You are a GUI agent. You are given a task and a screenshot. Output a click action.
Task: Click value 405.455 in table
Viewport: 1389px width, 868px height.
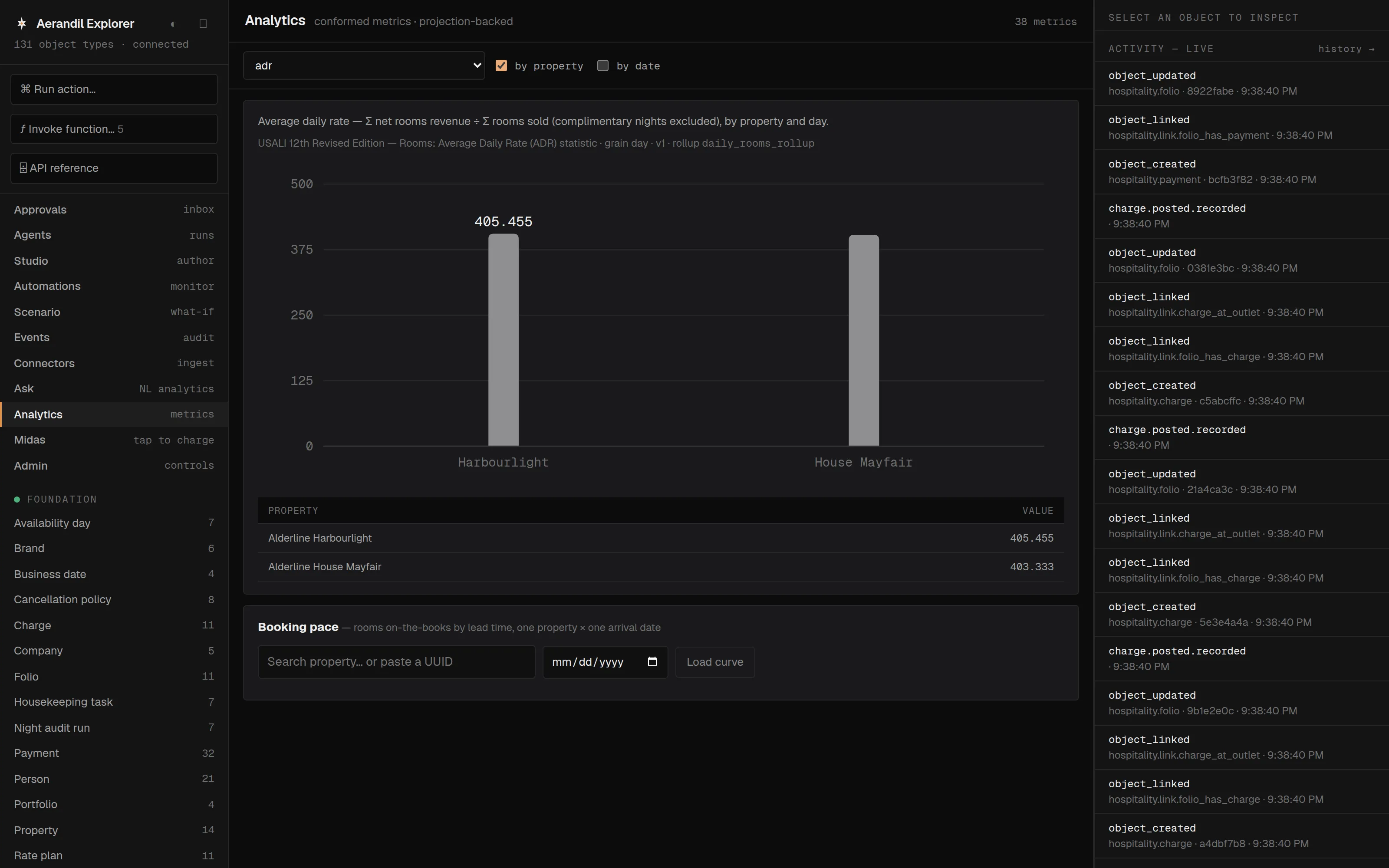[x=1031, y=538]
